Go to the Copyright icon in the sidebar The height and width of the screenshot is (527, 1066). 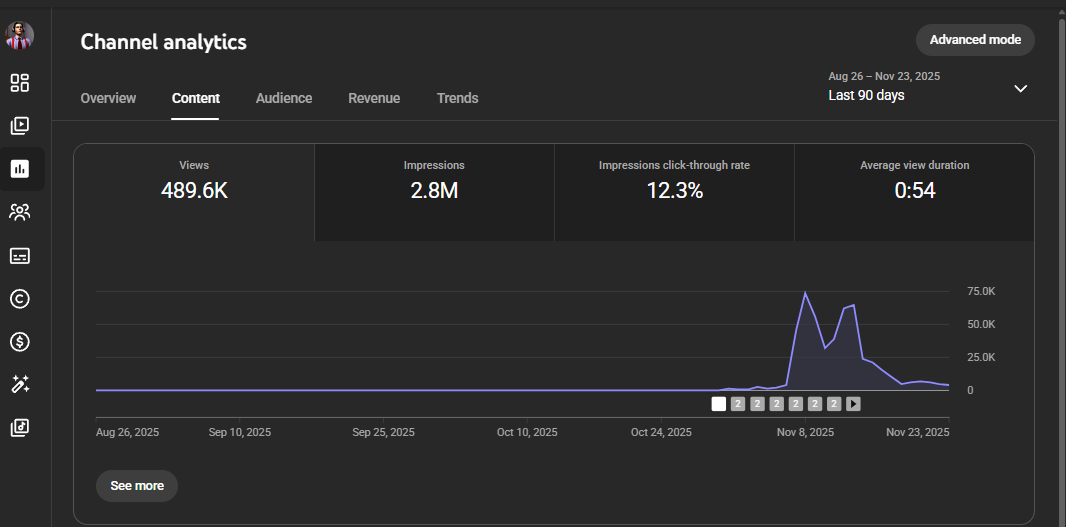pos(20,299)
